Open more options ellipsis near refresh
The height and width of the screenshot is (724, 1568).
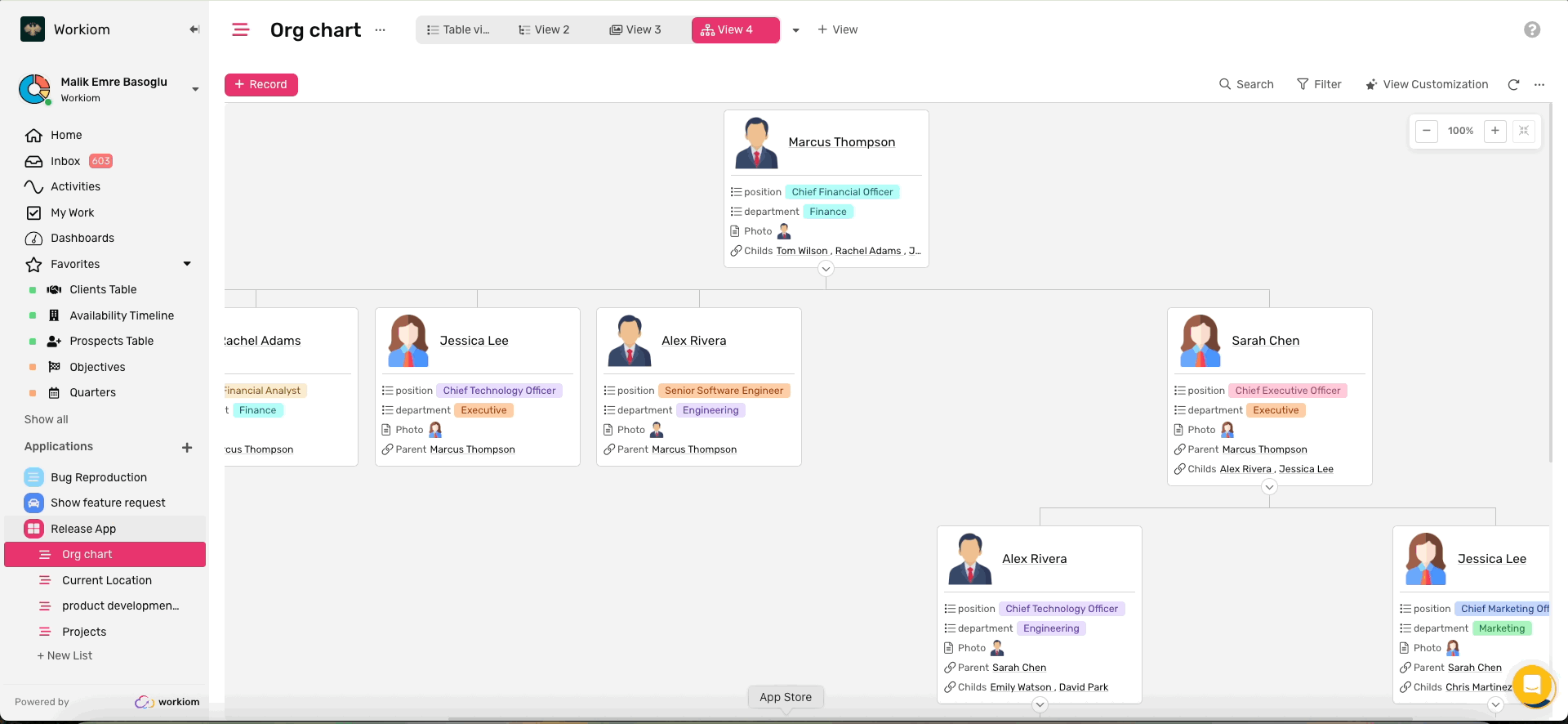1539,85
